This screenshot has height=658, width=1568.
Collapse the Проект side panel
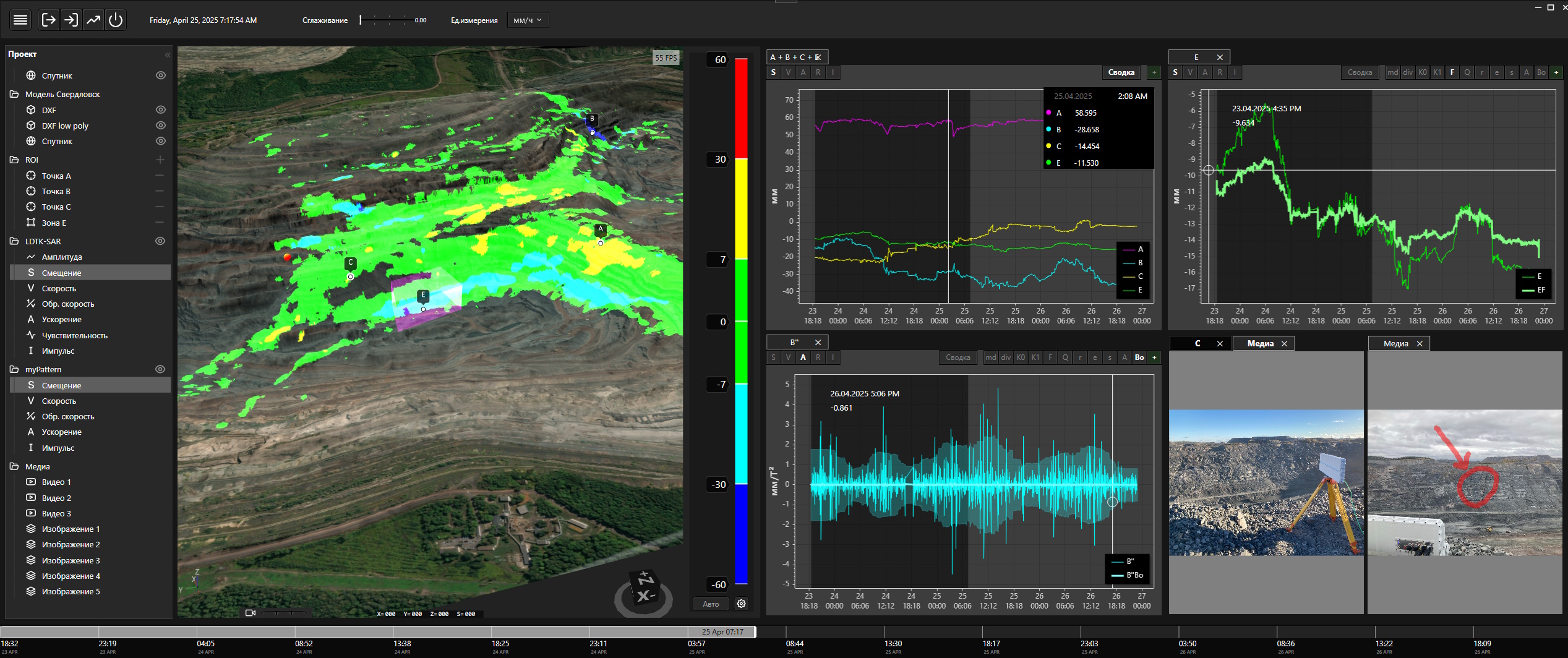[x=167, y=54]
